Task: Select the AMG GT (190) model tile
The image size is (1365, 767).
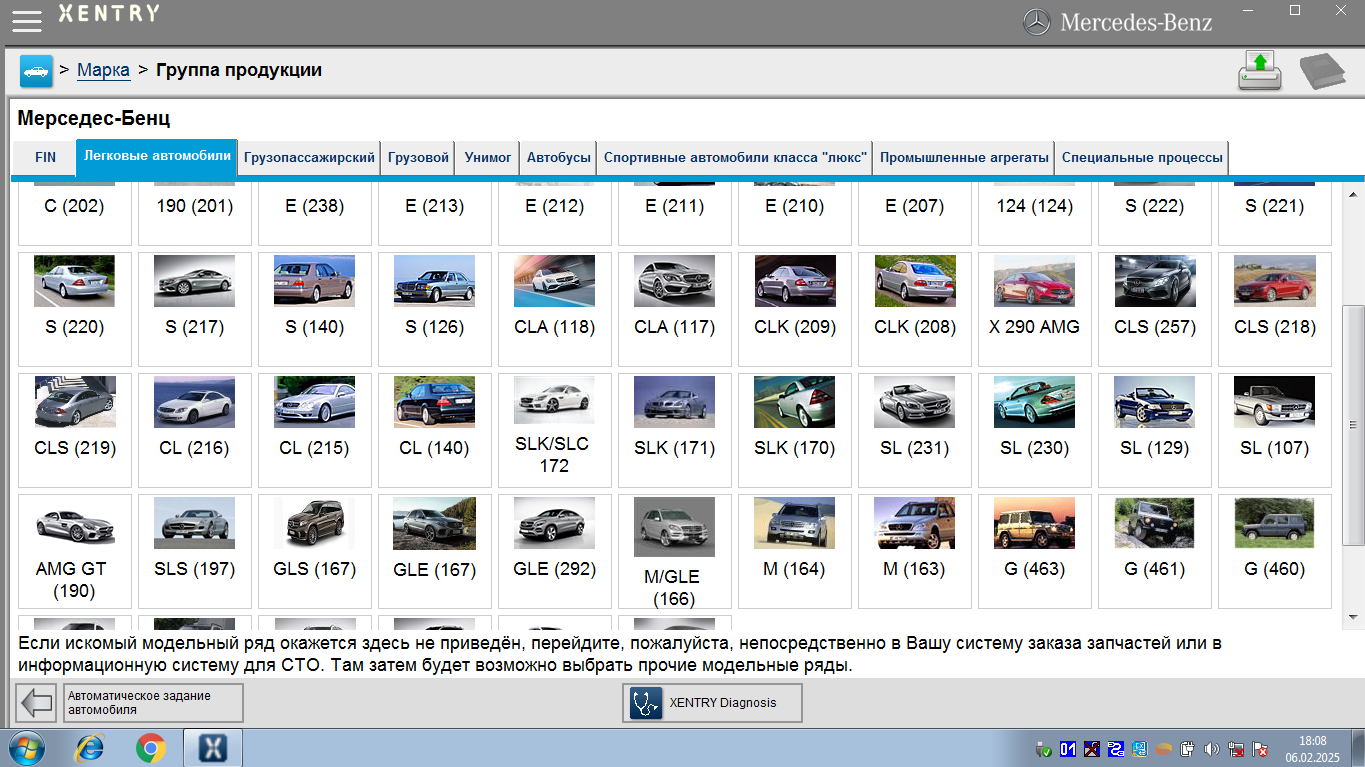Action: pyautogui.click(x=74, y=550)
